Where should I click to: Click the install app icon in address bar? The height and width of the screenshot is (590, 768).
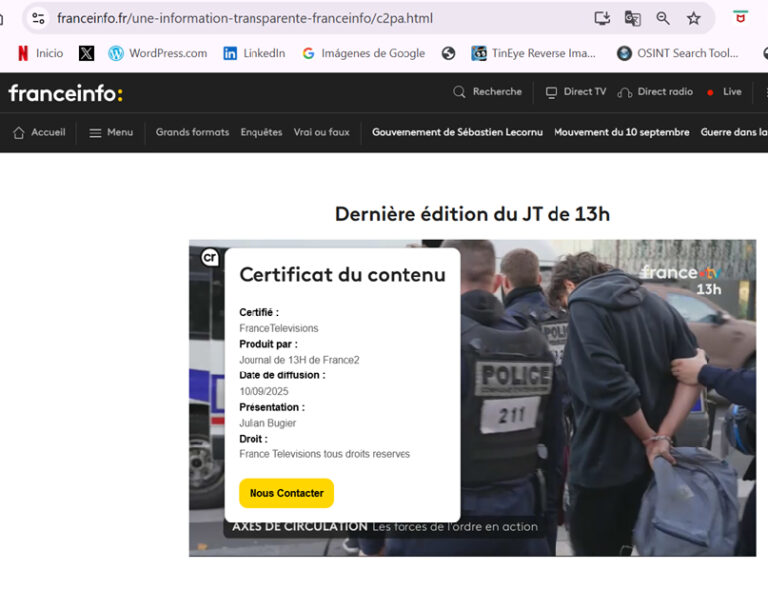[x=602, y=18]
